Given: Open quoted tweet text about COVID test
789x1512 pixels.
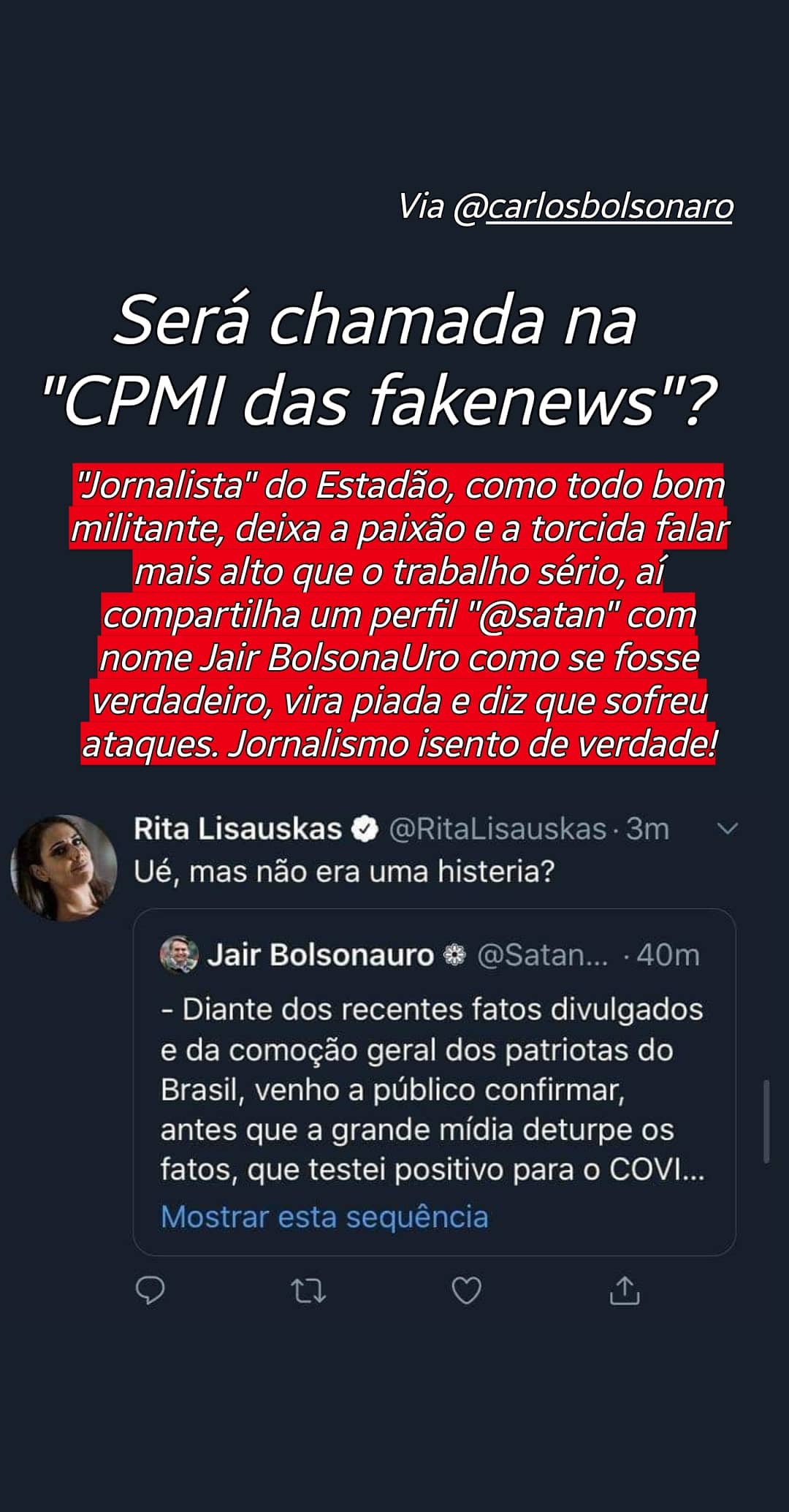Looking at the screenshot, I should (432, 1089).
